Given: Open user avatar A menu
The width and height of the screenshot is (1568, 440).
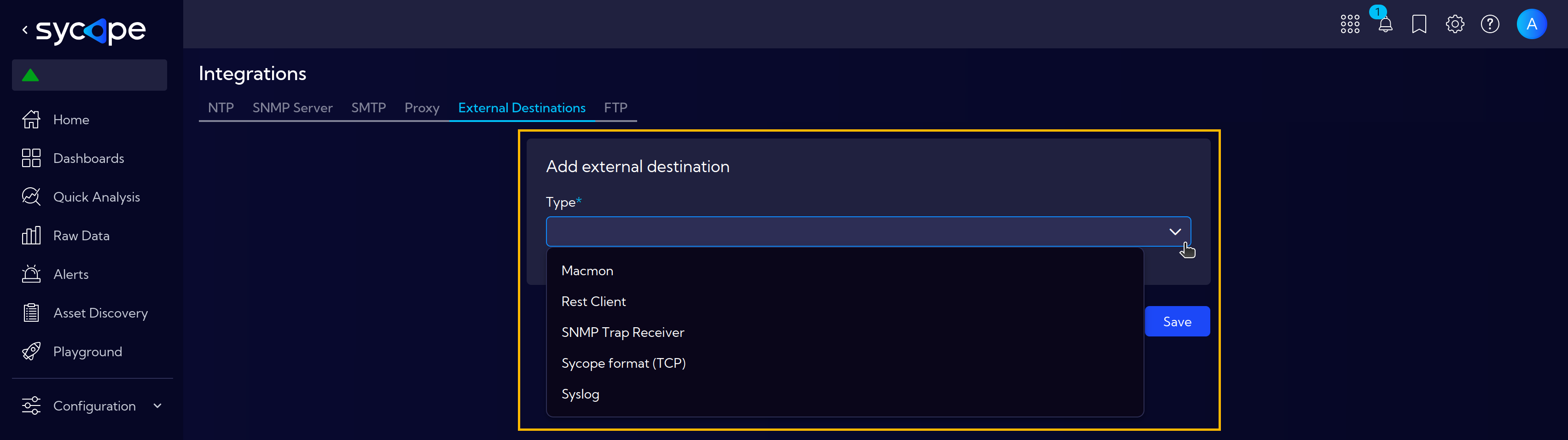Looking at the screenshot, I should coord(1532,24).
